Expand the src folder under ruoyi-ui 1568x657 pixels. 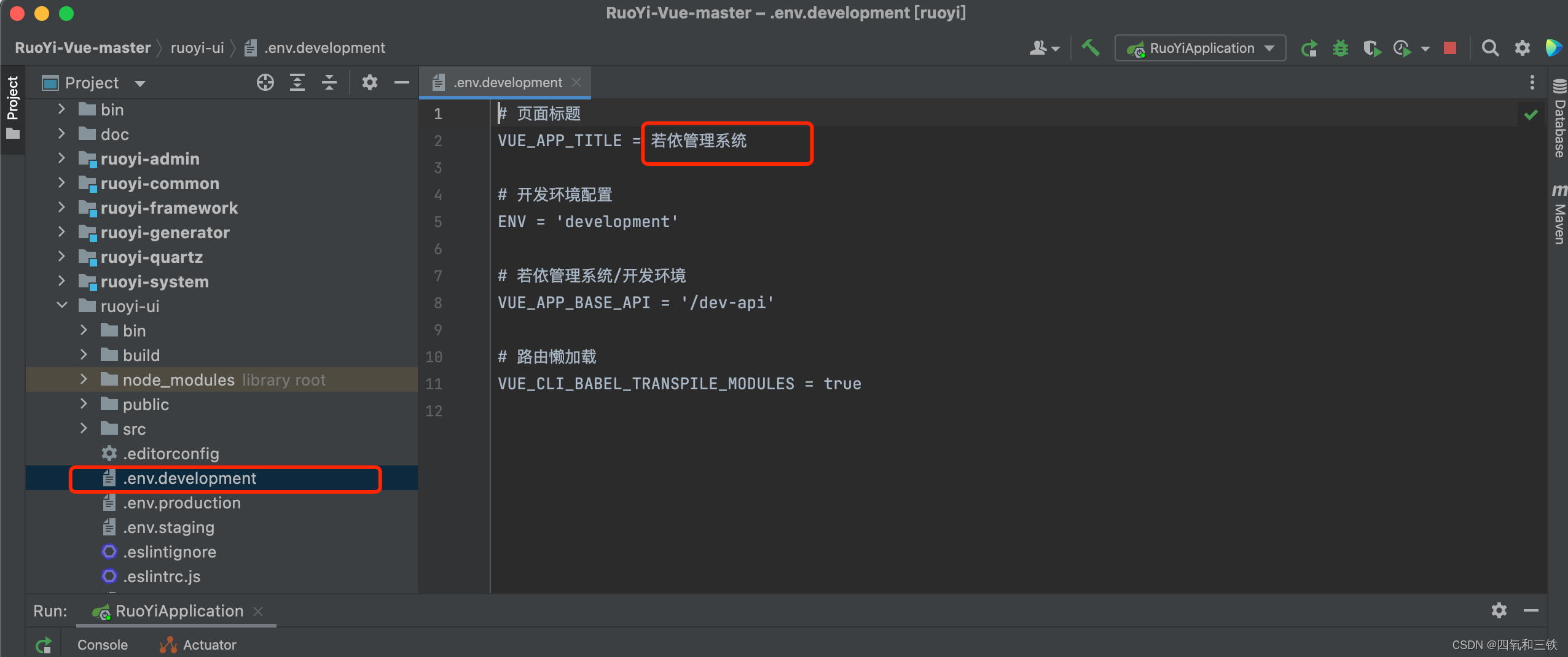(x=84, y=429)
